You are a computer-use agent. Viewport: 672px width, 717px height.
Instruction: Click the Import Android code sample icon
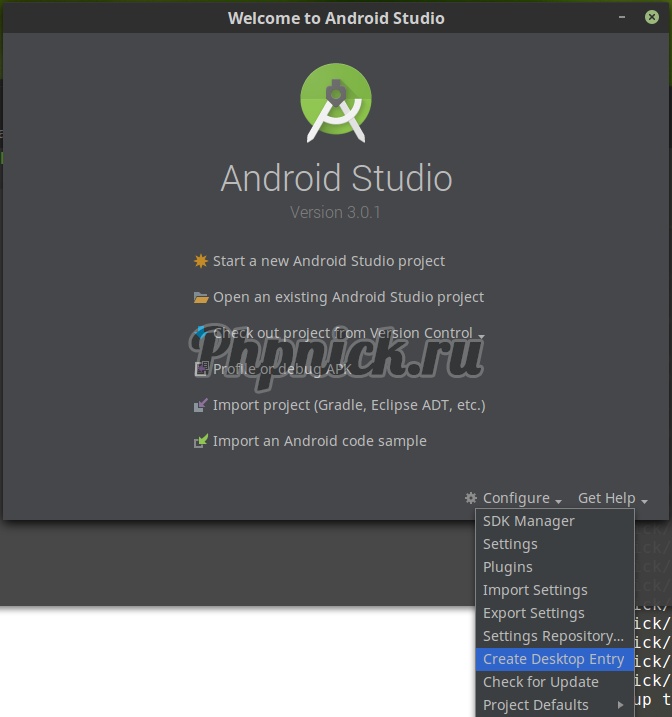click(x=200, y=441)
